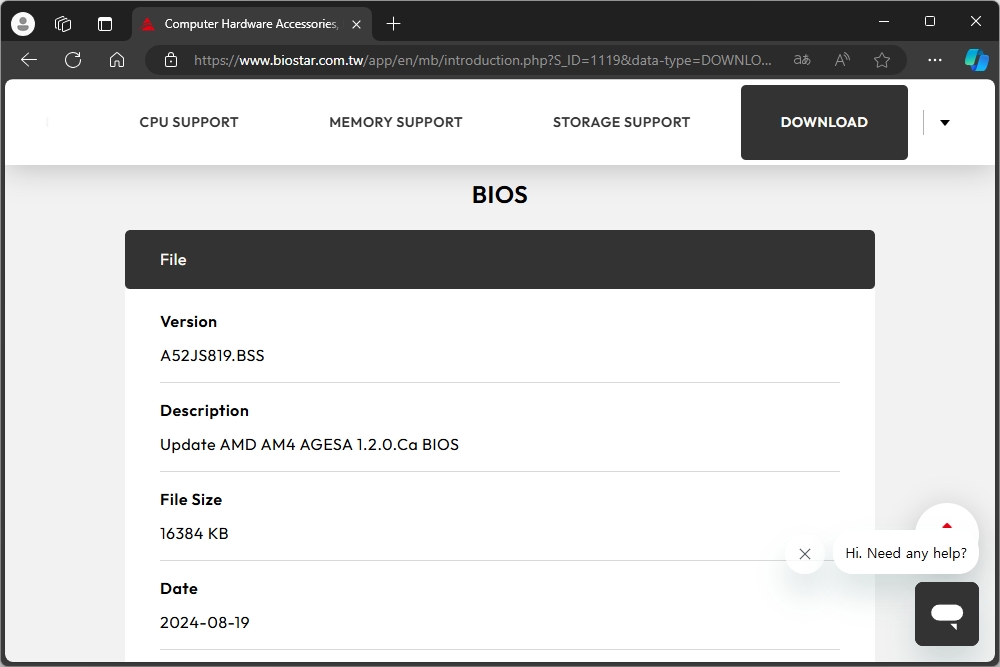Screen dimensions: 1000x667
Task: Click the biostar.com.tw address bar
Action: pos(483,60)
